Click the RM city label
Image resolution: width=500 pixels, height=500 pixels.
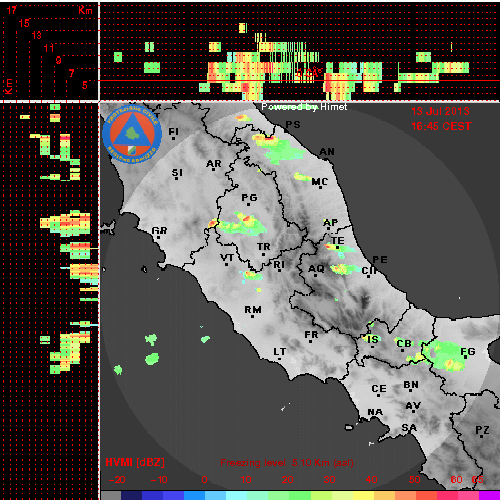(253, 310)
